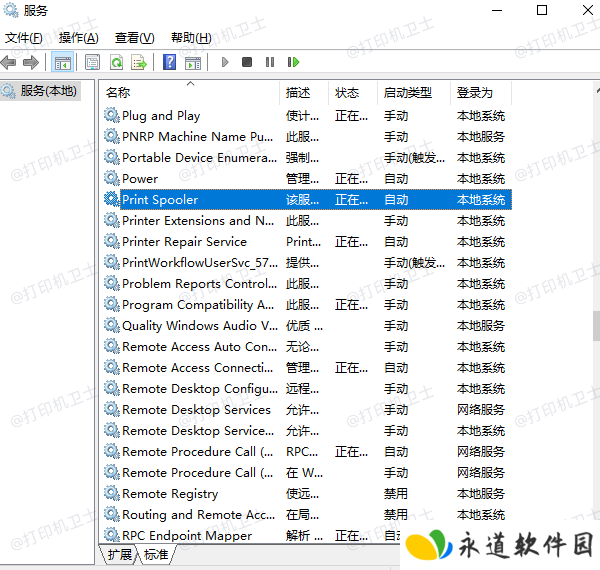Click the Export list toolbar icon
This screenshot has height=570, width=600.
click(139, 62)
